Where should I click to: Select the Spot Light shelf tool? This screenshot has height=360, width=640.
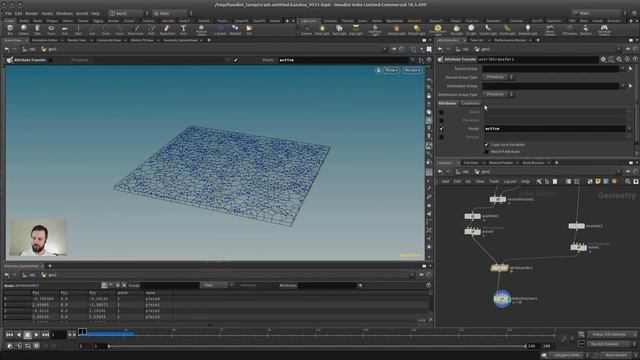(339, 29)
